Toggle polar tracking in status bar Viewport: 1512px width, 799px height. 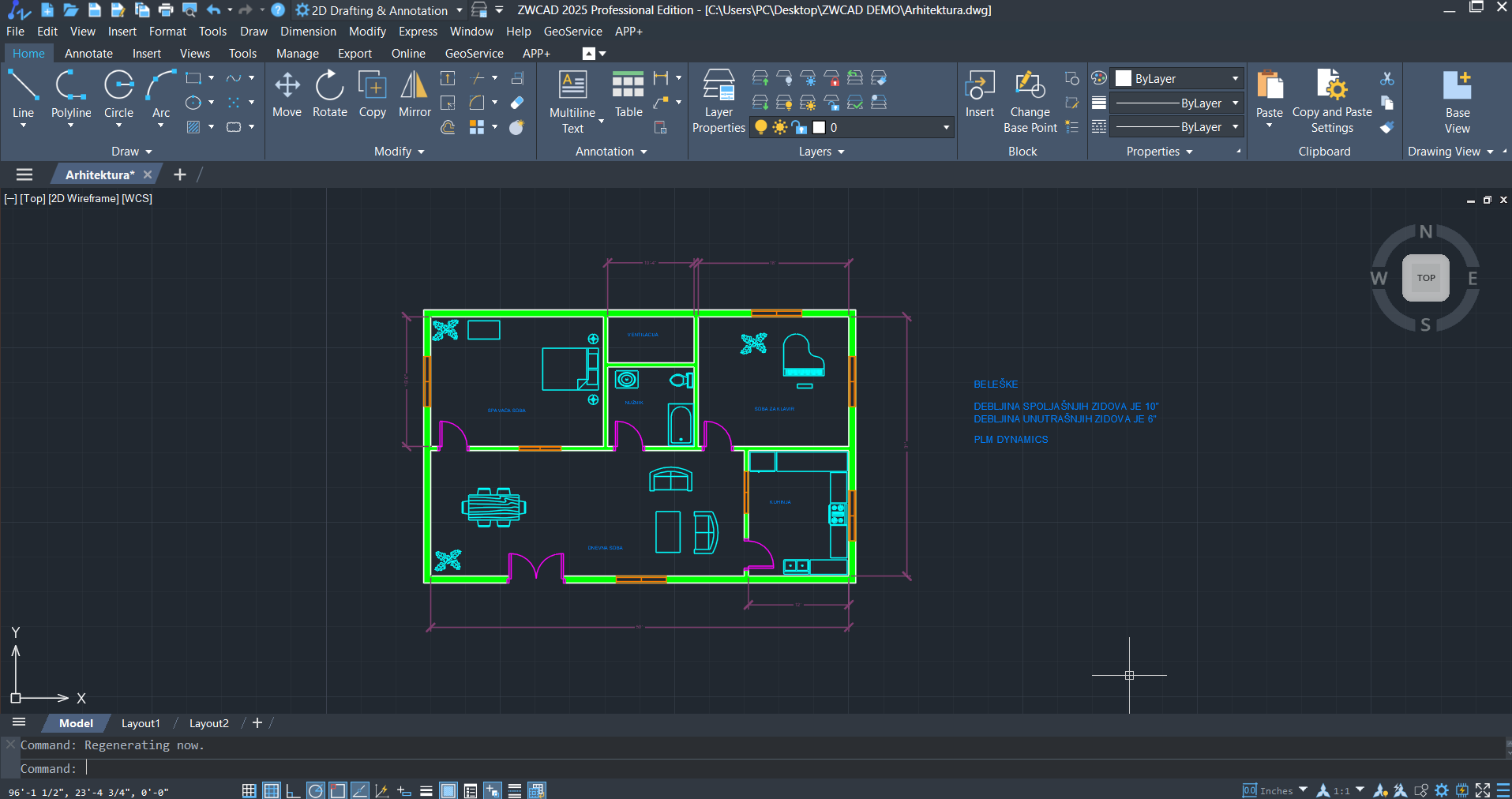[315, 790]
